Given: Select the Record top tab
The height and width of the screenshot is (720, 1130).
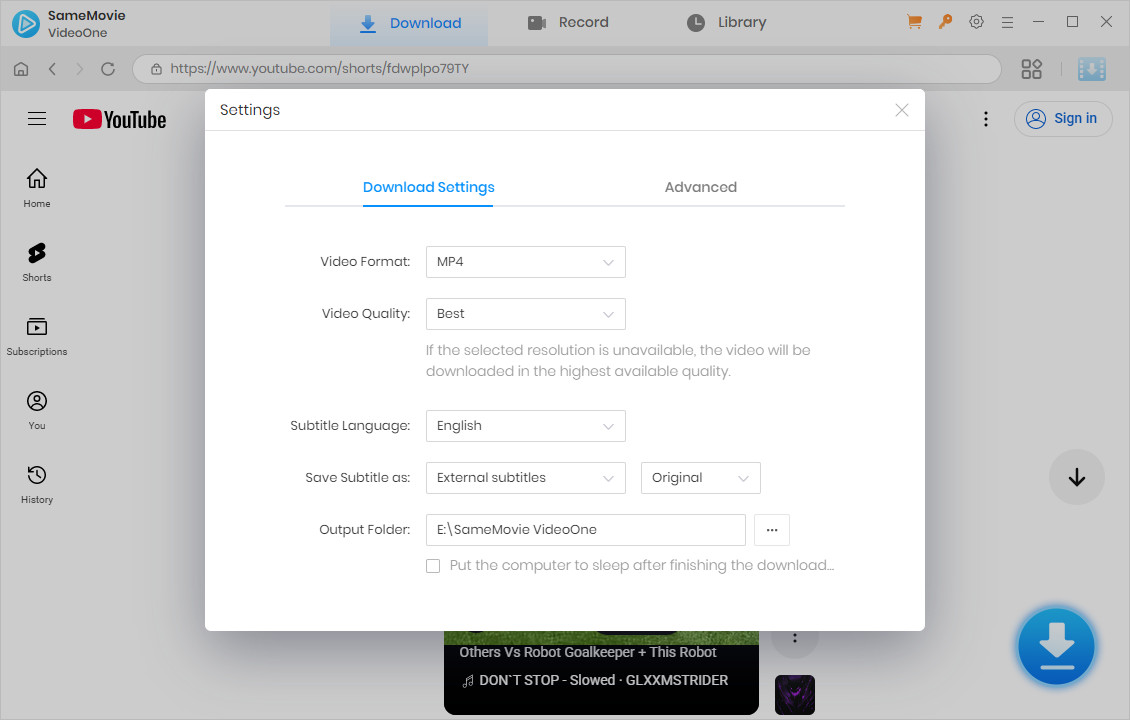Looking at the screenshot, I should 568,23.
